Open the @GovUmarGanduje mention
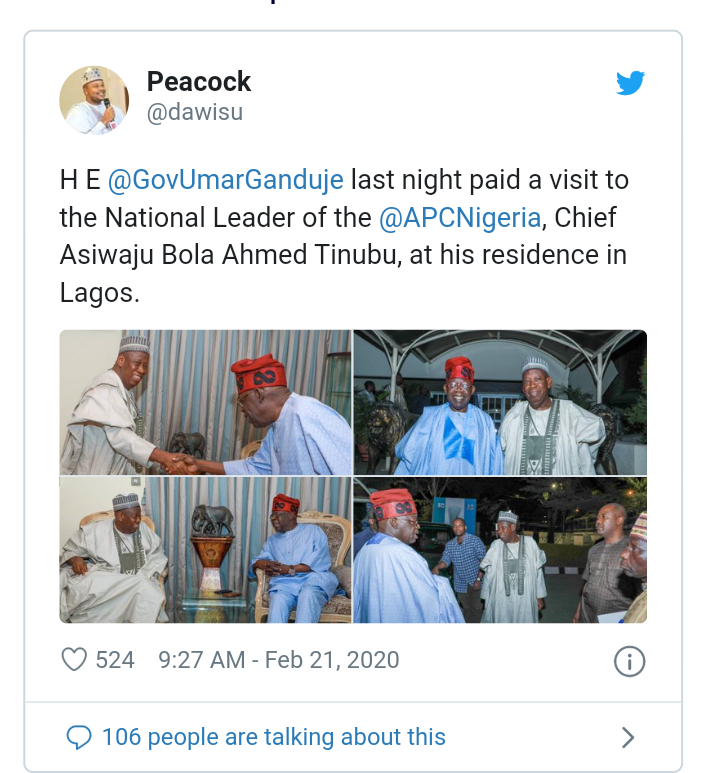 [x=225, y=180]
